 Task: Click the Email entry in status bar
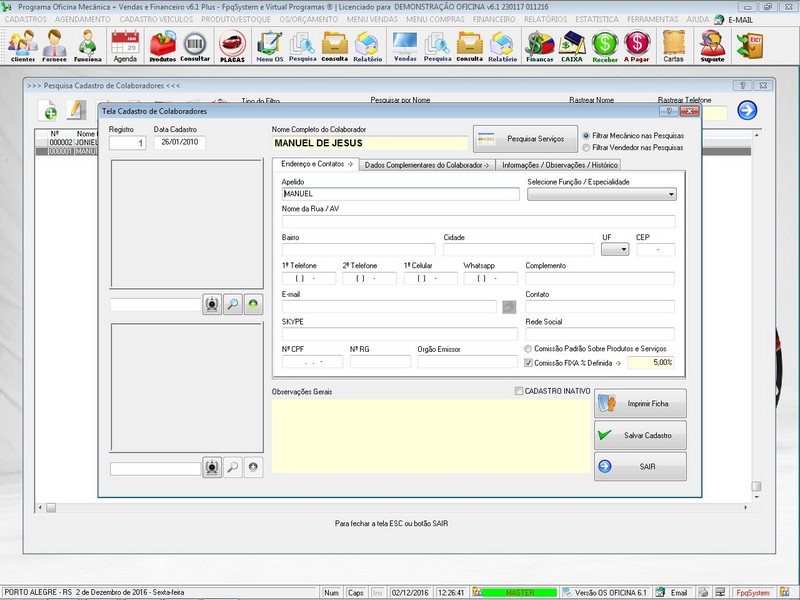click(x=678, y=593)
